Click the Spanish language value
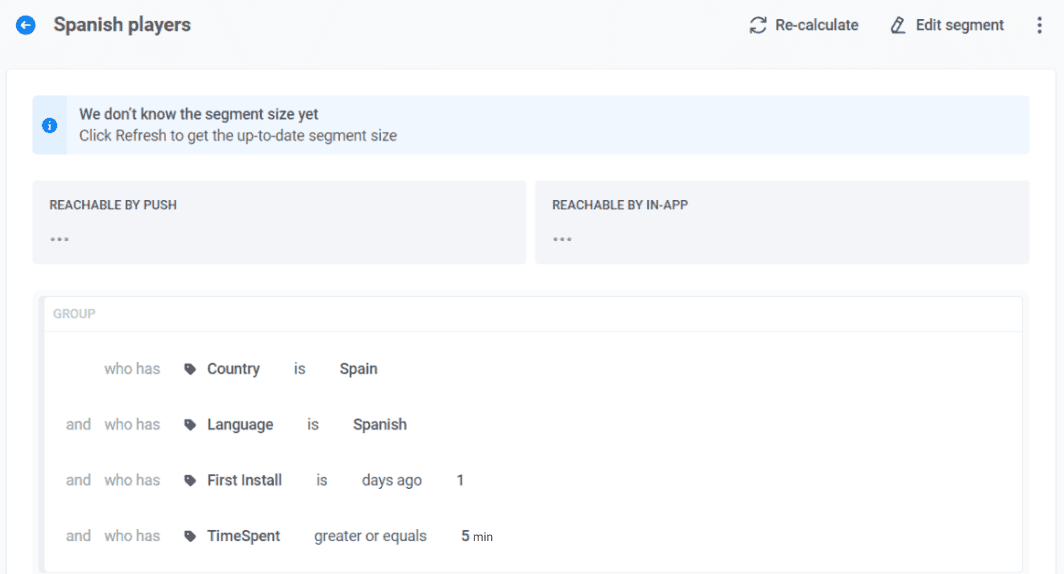The width and height of the screenshot is (1064, 574). click(379, 425)
